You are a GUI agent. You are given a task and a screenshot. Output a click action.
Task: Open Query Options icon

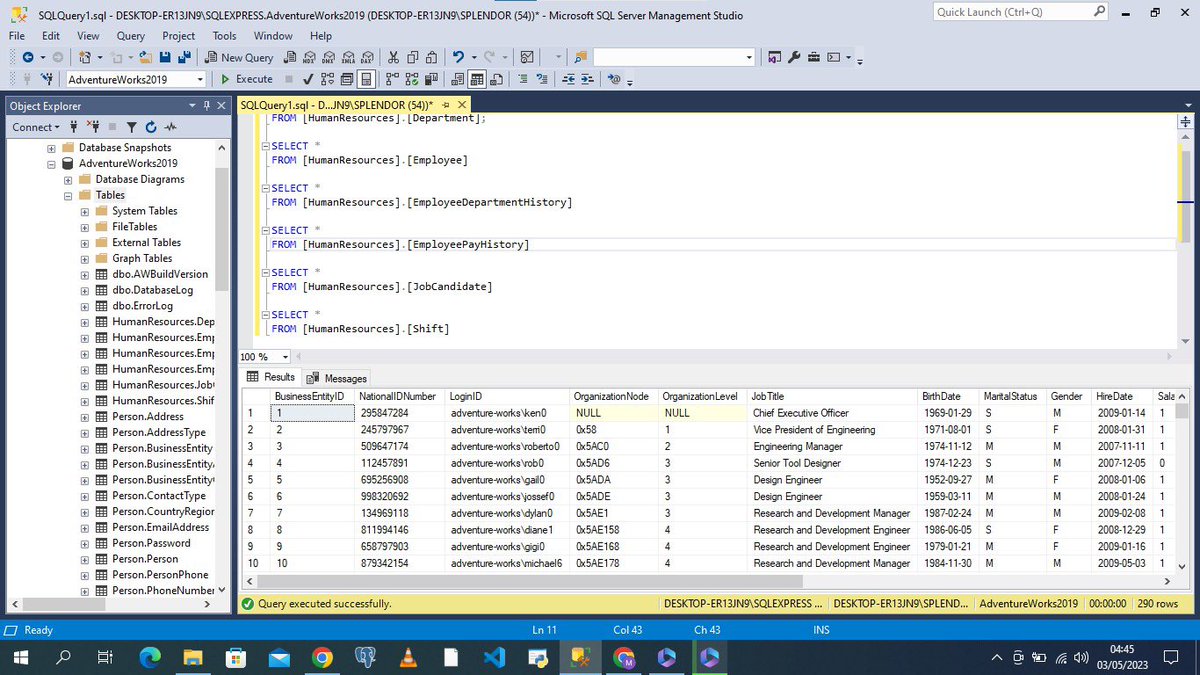click(346, 79)
